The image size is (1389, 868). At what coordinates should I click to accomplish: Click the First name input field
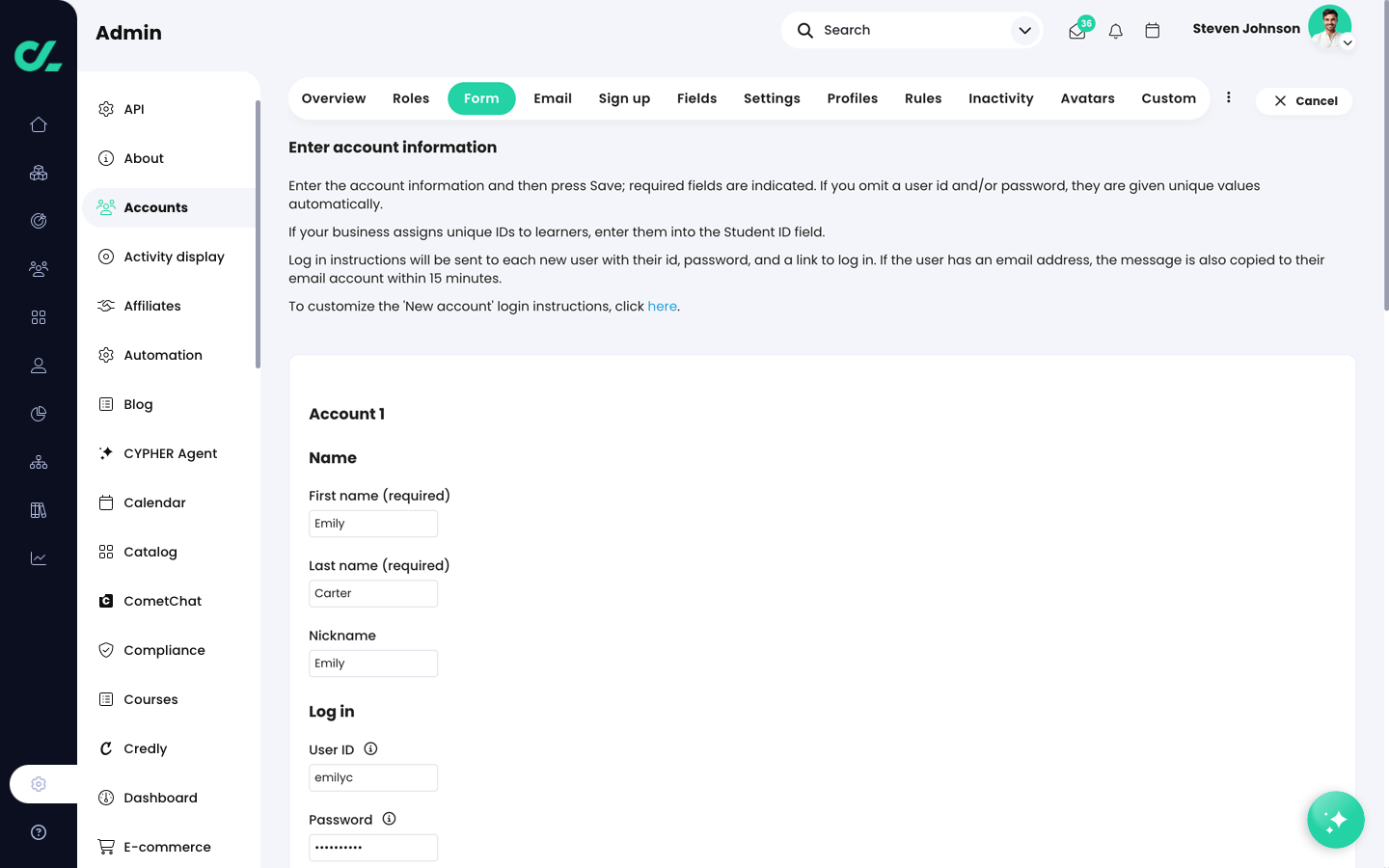point(373,524)
